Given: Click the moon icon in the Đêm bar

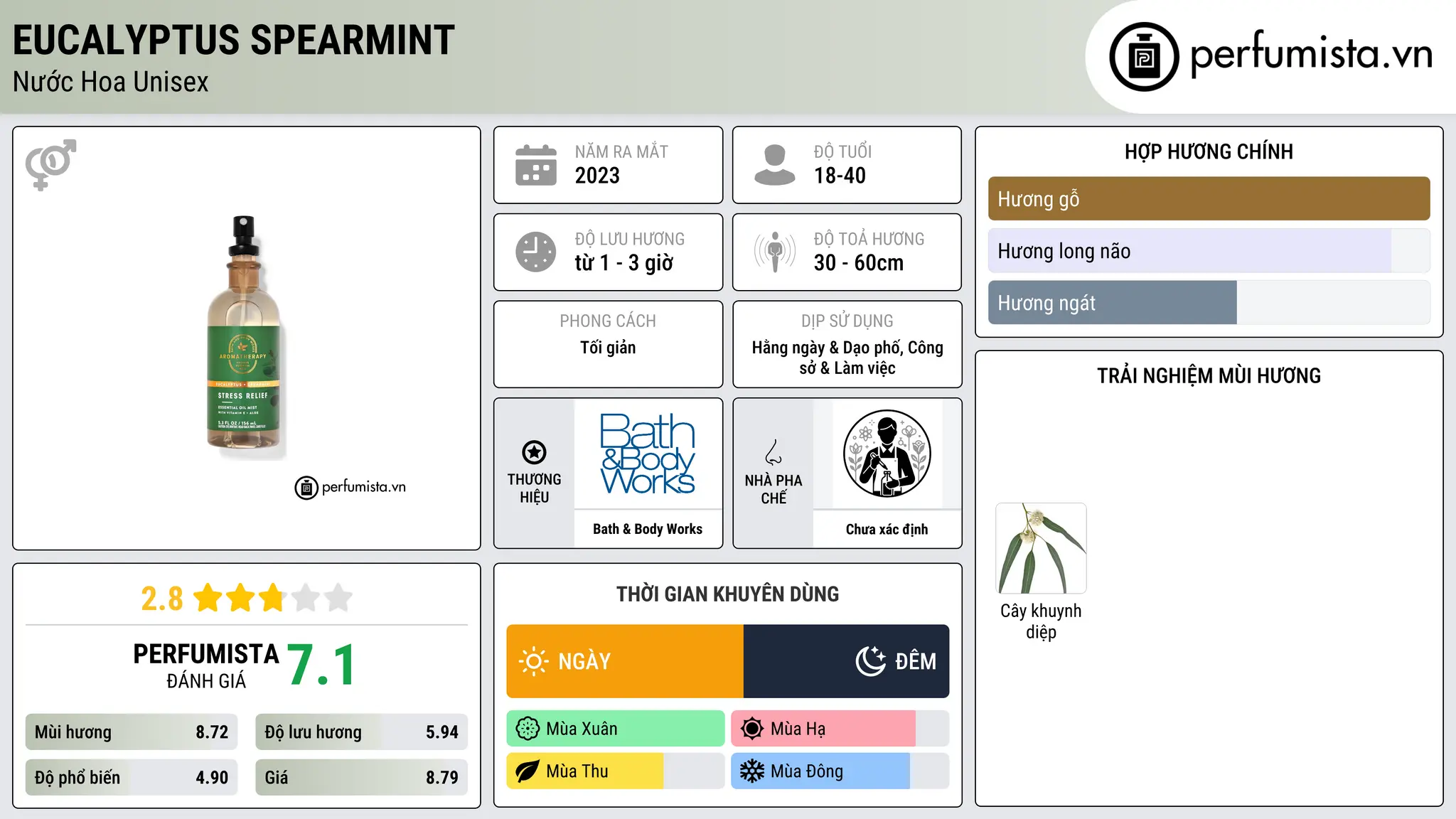Looking at the screenshot, I should (871, 661).
